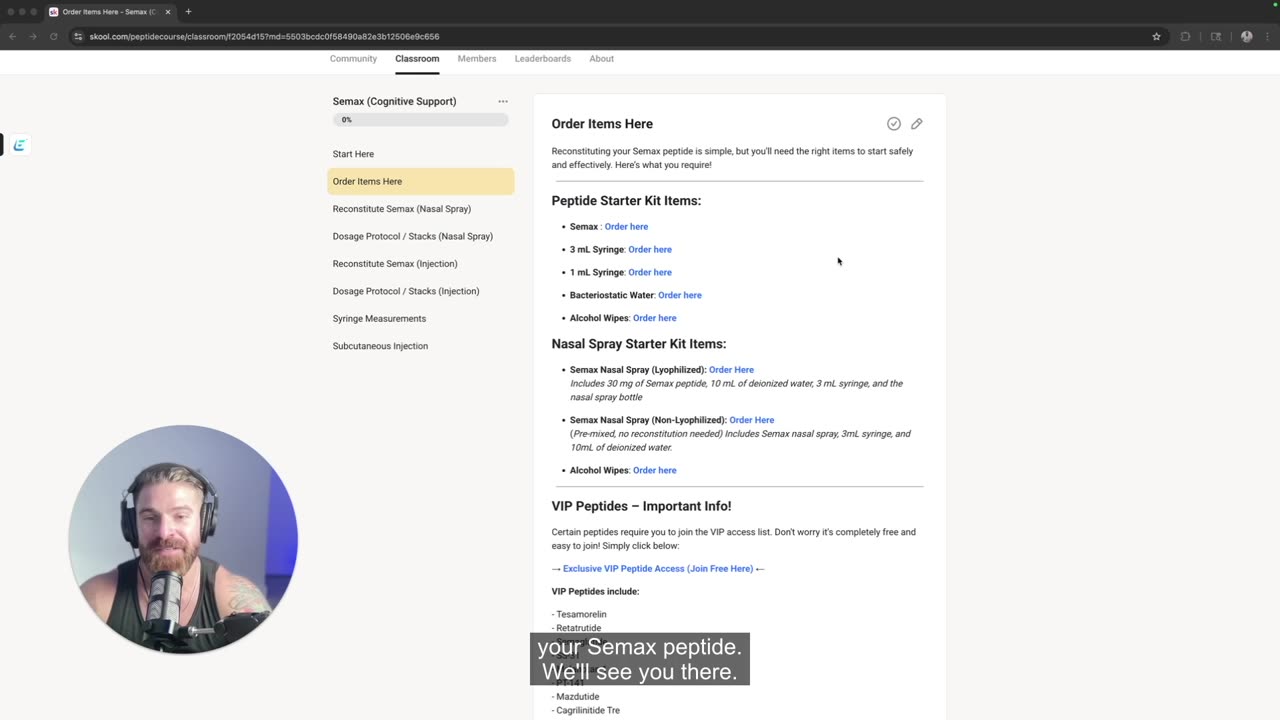Image resolution: width=1280 pixels, height=720 pixels.
Task: Click the browser address bar URL
Action: [x=264, y=36]
